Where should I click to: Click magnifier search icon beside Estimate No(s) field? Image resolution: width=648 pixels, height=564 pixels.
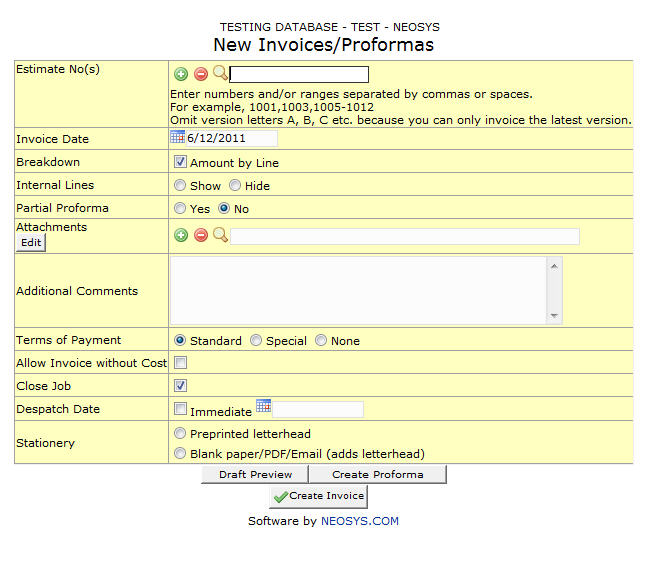pos(220,73)
